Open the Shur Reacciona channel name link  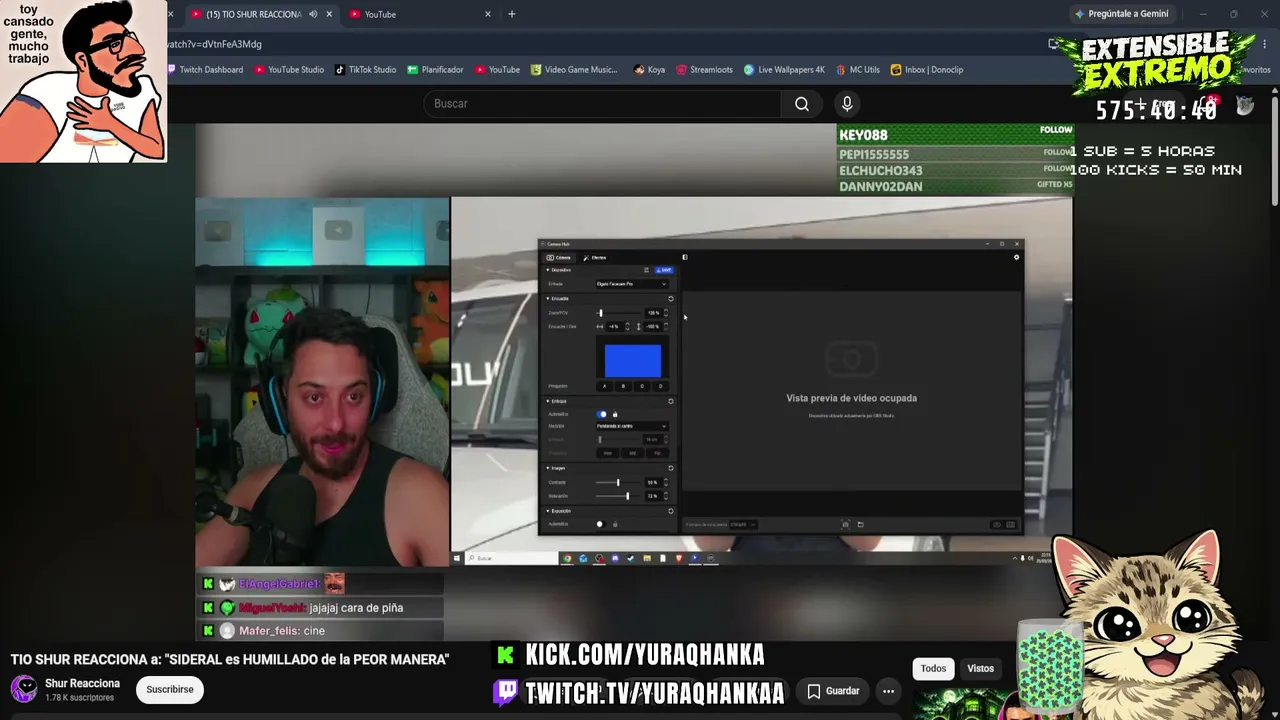click(82, 683)
